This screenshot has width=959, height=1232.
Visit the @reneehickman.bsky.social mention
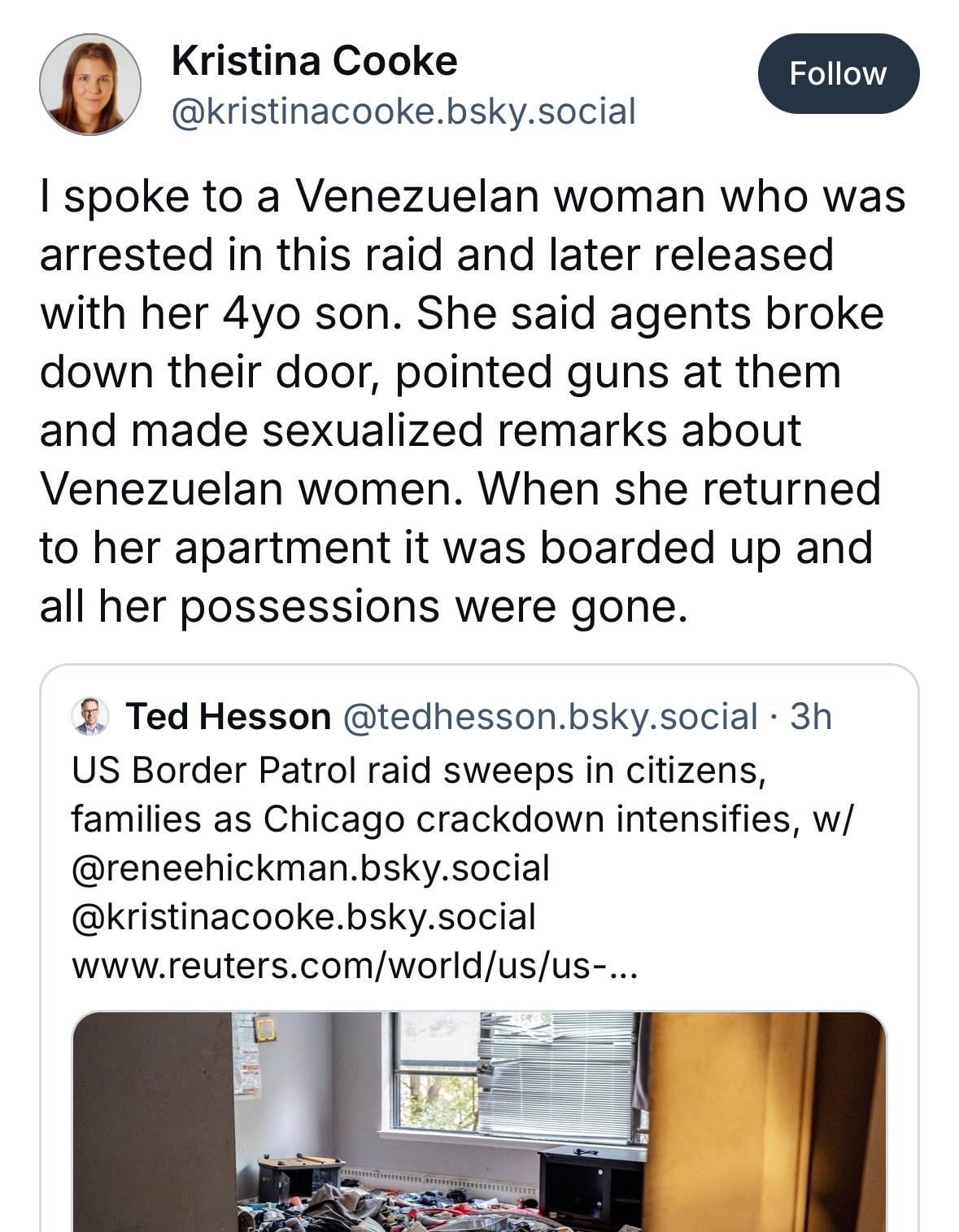[310, 867]
